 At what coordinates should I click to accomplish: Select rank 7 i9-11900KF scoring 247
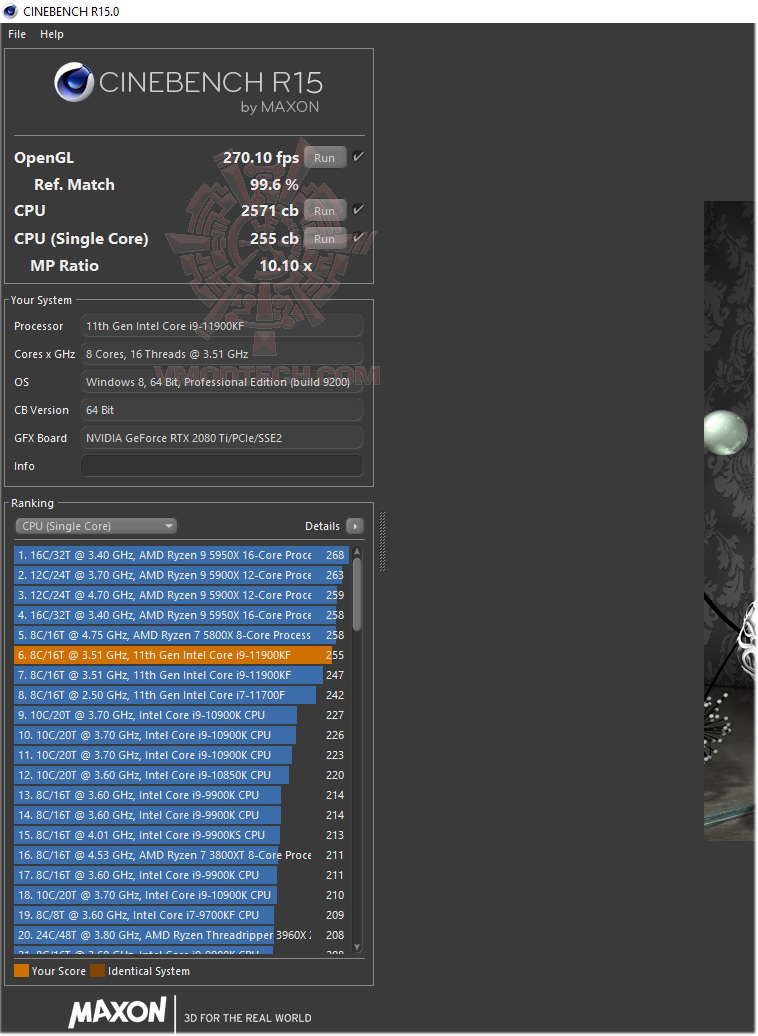pyautogui.click(x=182, y=675)
